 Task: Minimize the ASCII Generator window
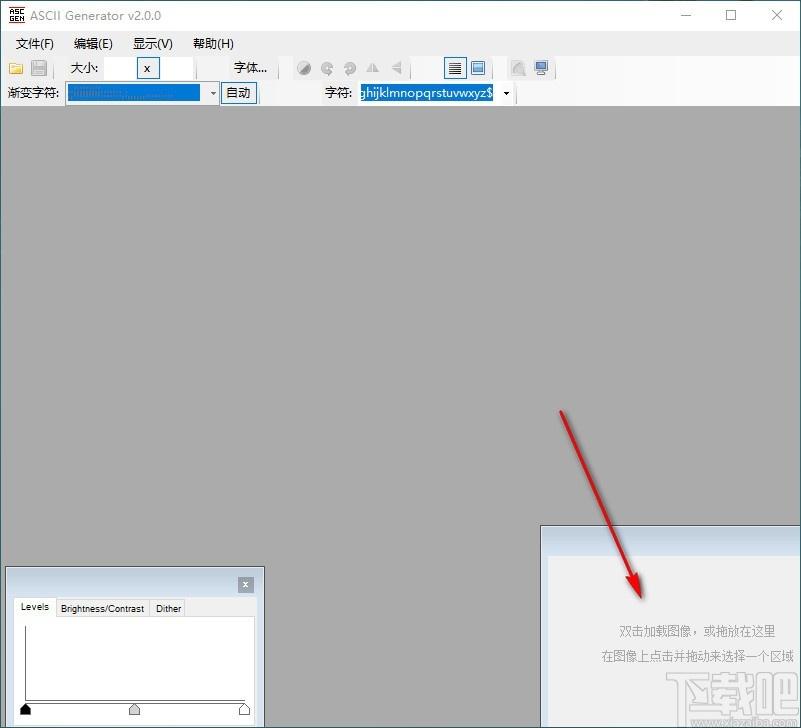tap(686, 15)
